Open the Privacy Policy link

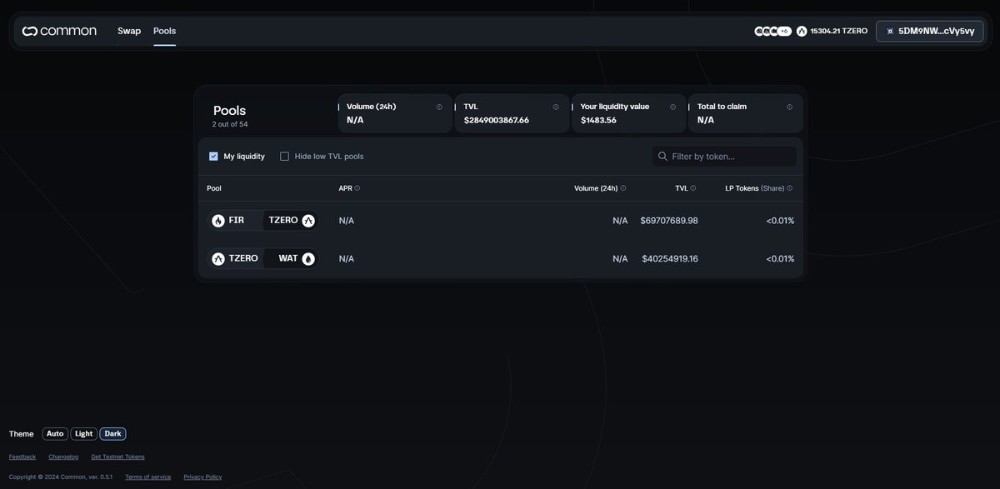pyautogui.click(x=203, y=477)
